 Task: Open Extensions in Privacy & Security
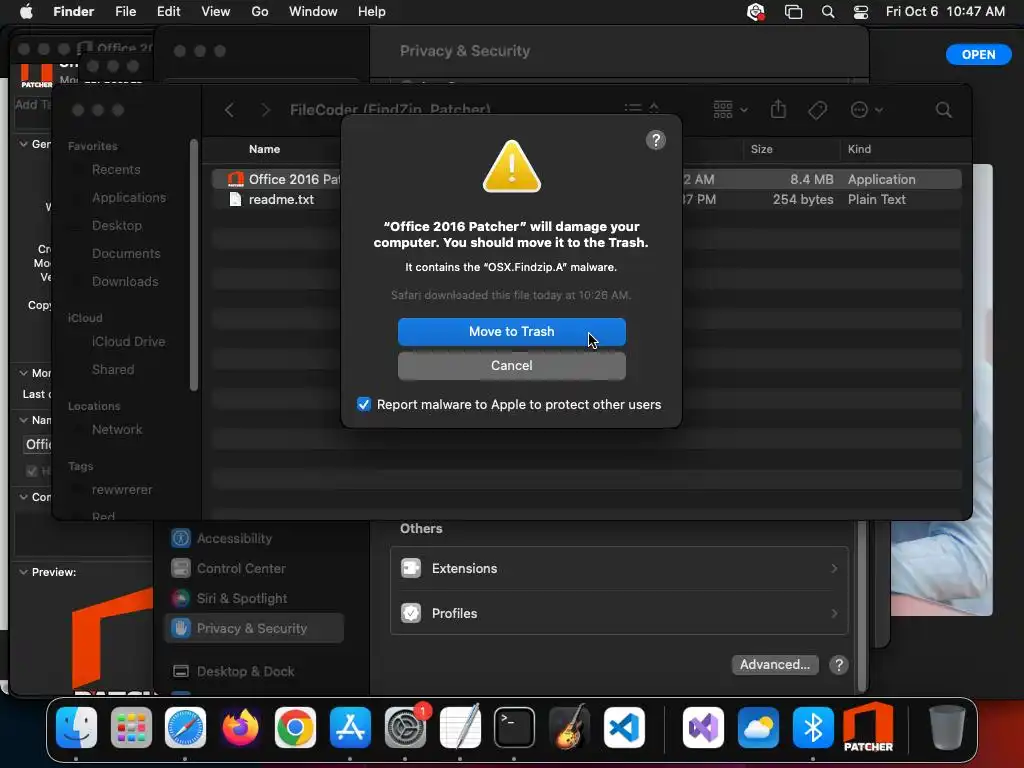pos(618,569)
